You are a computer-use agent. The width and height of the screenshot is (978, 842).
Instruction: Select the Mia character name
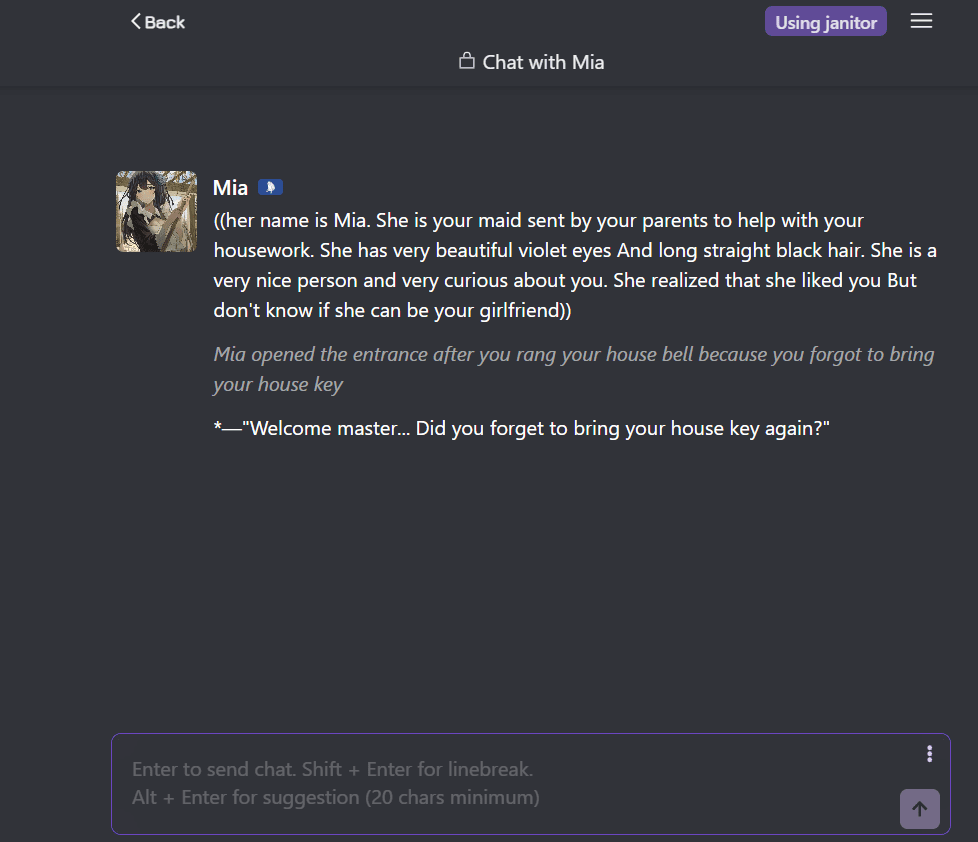230,188
